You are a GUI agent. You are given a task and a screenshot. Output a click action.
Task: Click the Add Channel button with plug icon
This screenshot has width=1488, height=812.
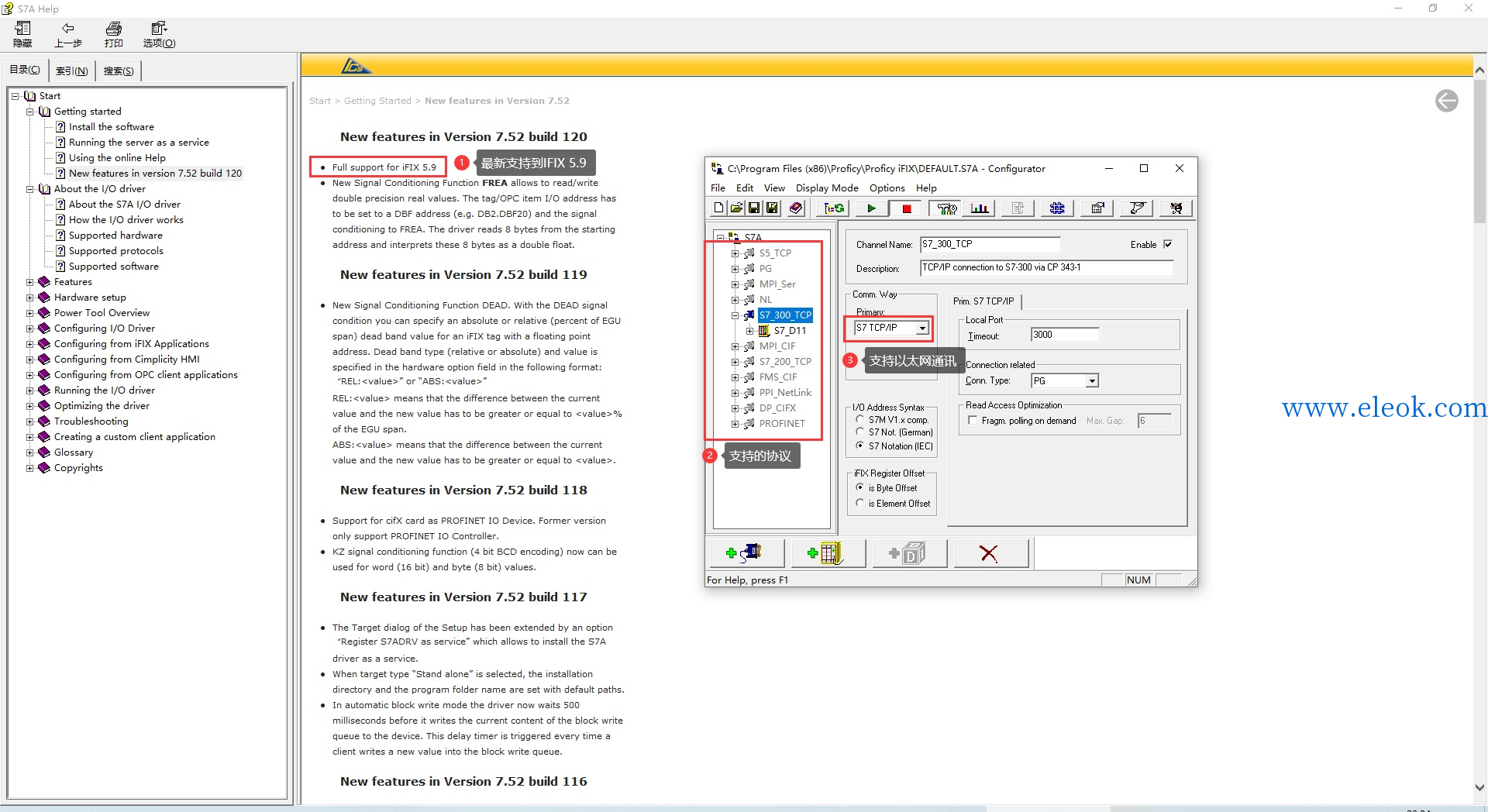click(x=746, y=553)
